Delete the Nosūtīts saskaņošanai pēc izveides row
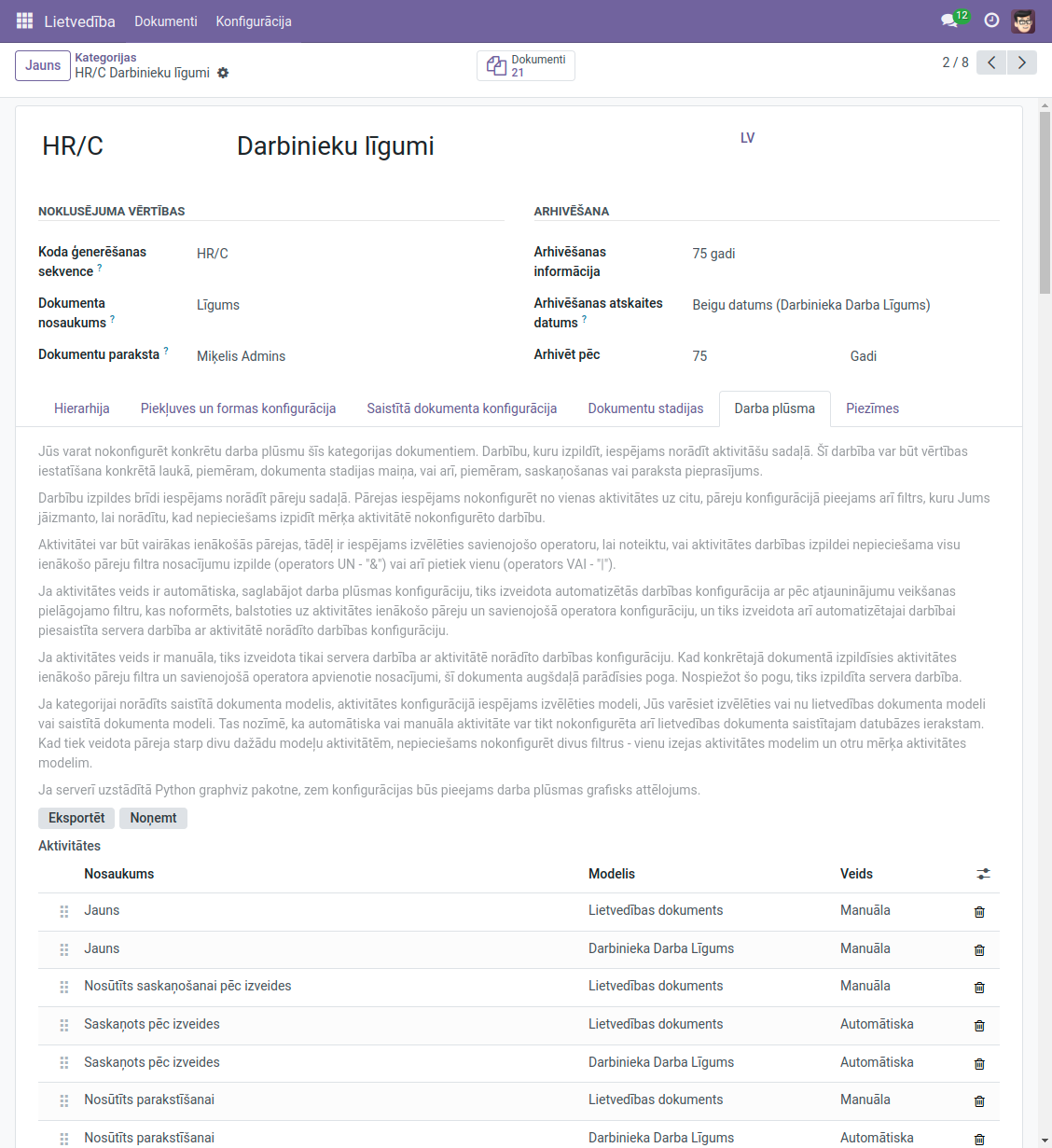This screenshot has width=1052, height=1148. (x=979, y=988)
